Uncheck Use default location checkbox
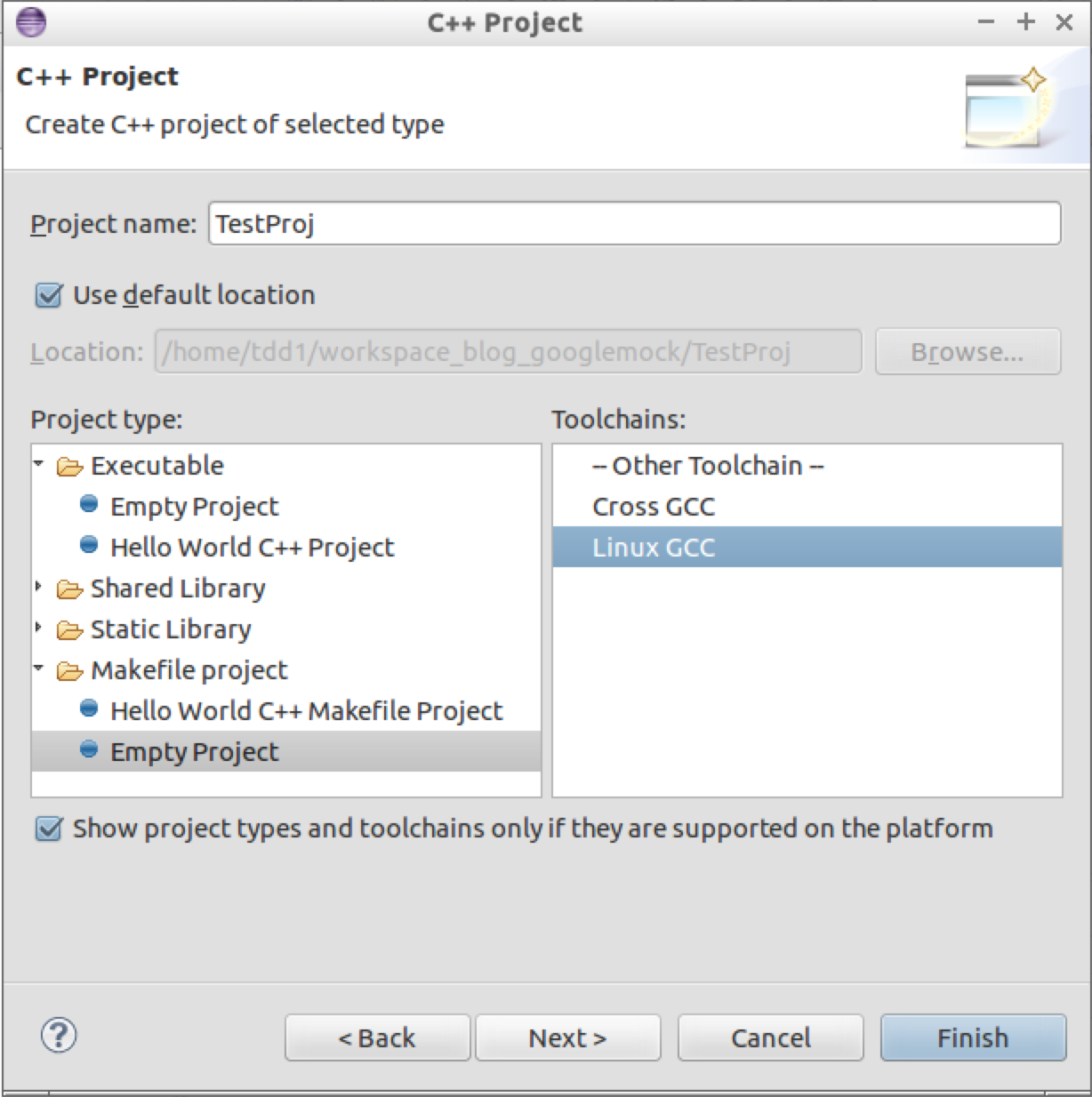 [48, 295]
